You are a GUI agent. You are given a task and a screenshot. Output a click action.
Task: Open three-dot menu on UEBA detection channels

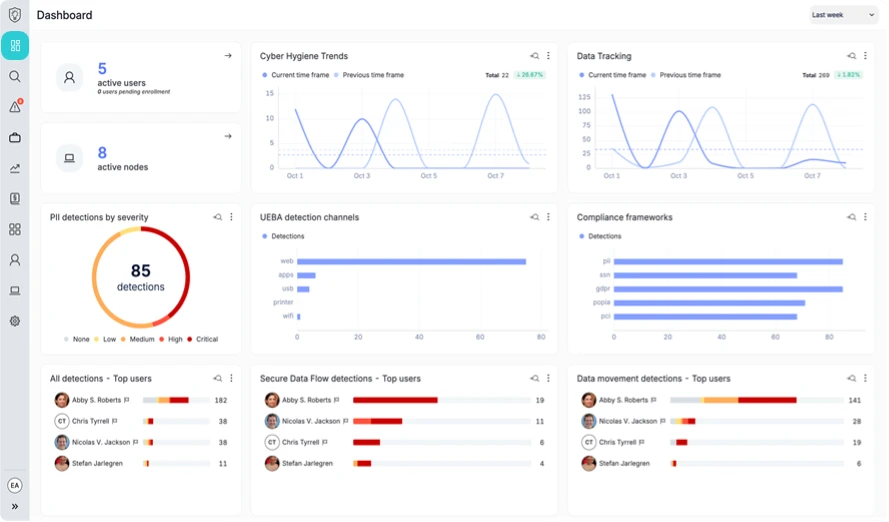click(548, 217)
